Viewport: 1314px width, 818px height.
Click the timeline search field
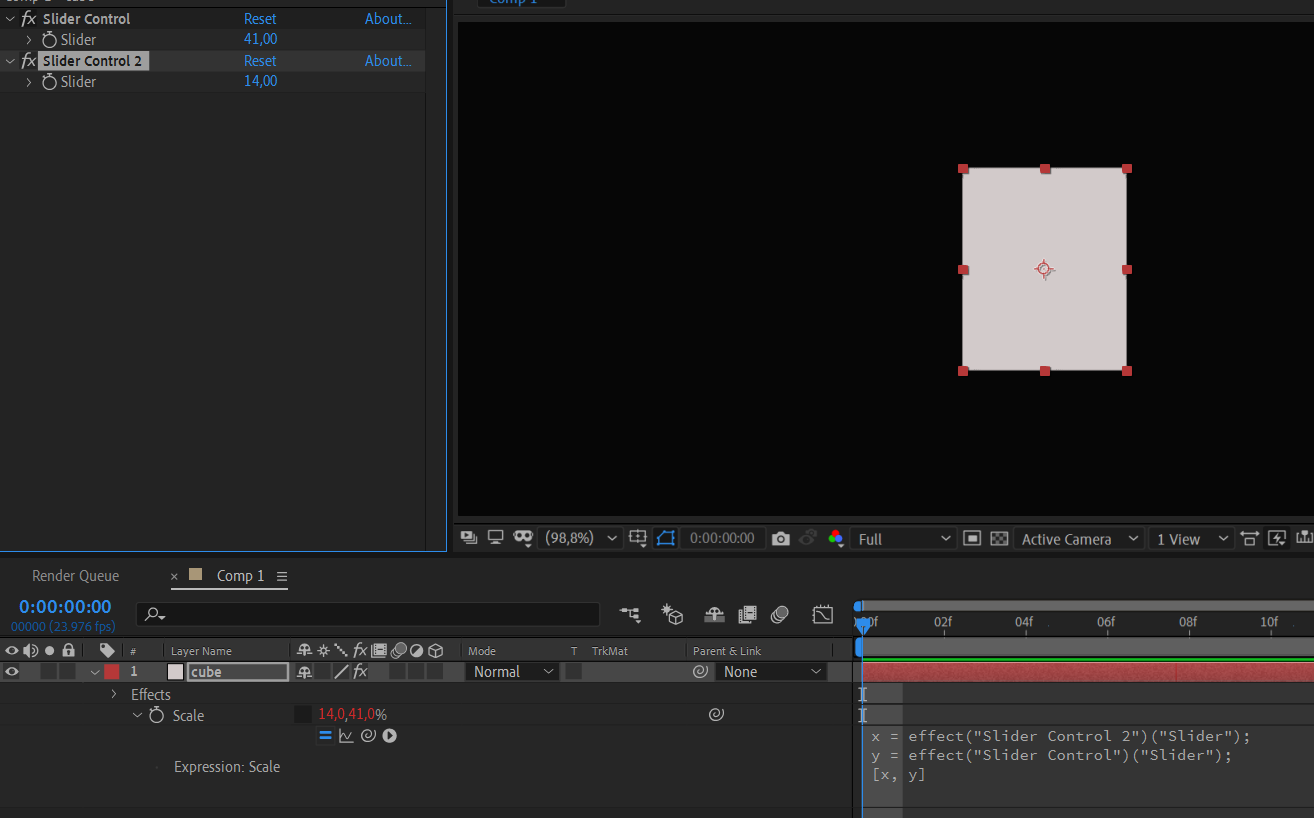(x=368, y=614)
